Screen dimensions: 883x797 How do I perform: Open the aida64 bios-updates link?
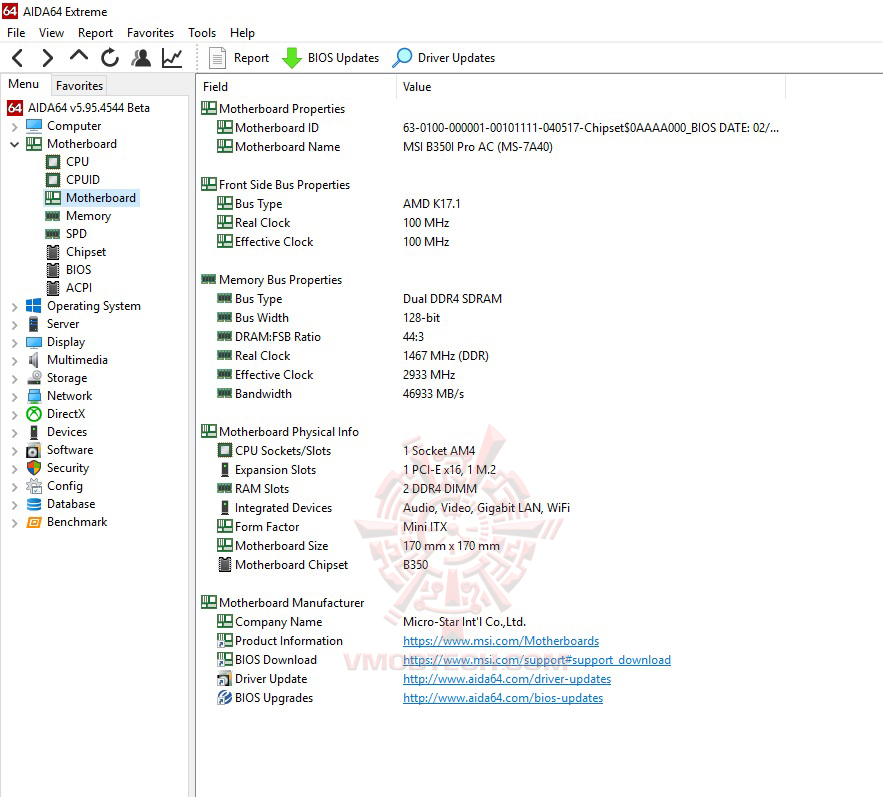coord(503,698)
